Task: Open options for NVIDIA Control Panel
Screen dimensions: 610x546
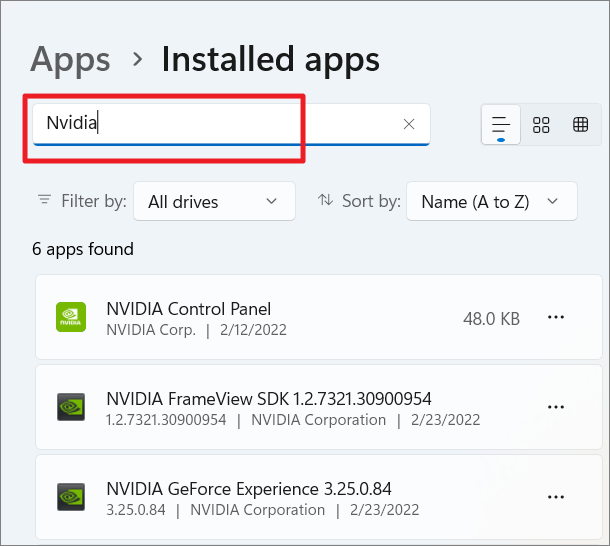Action: [x=556, y=317]
